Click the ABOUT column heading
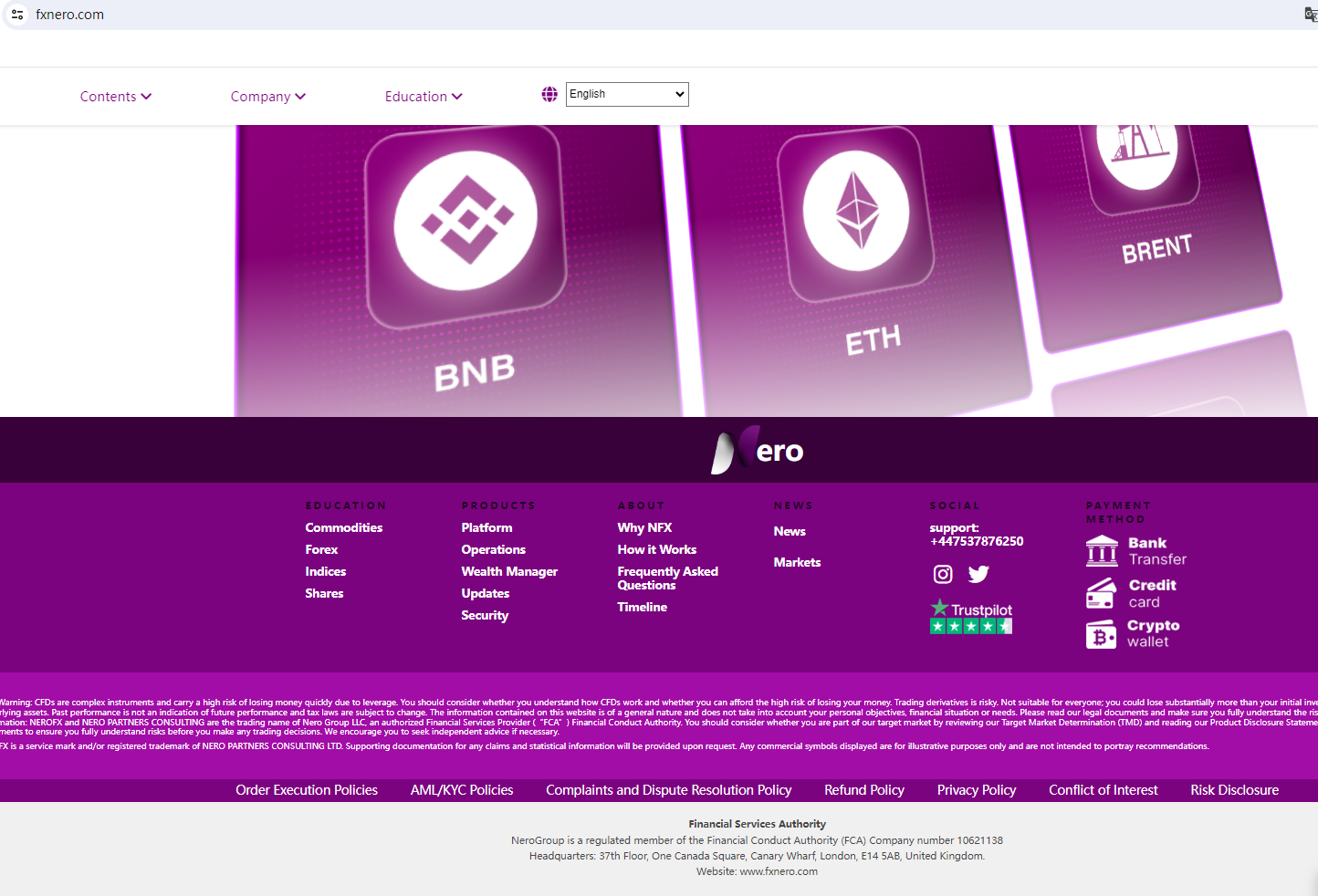1318x896 pixels. (x=642, y=505)
